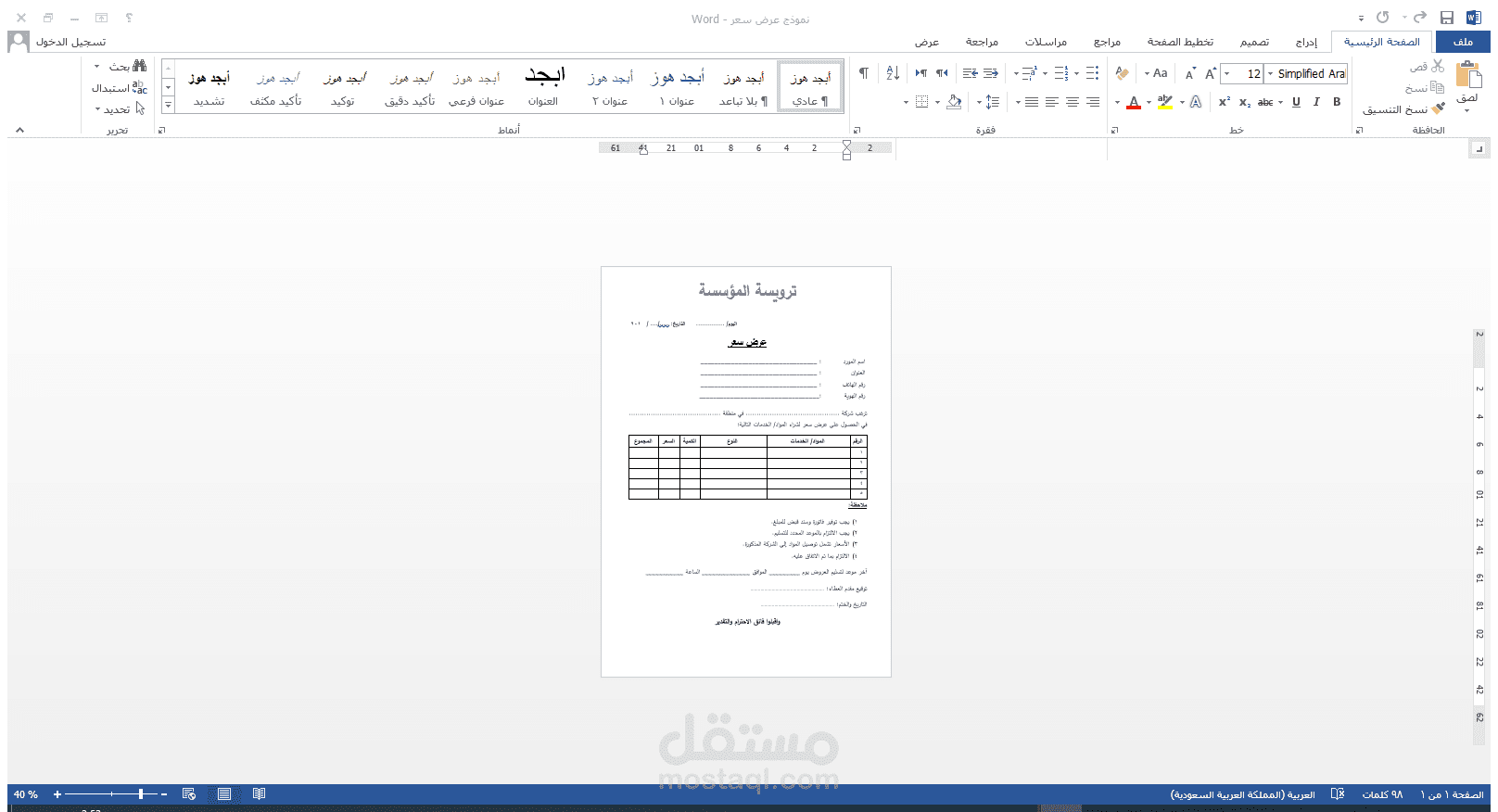1498x812 pixels.
Task: Switch to the View (عرض) tab
Action: point(927,42)
